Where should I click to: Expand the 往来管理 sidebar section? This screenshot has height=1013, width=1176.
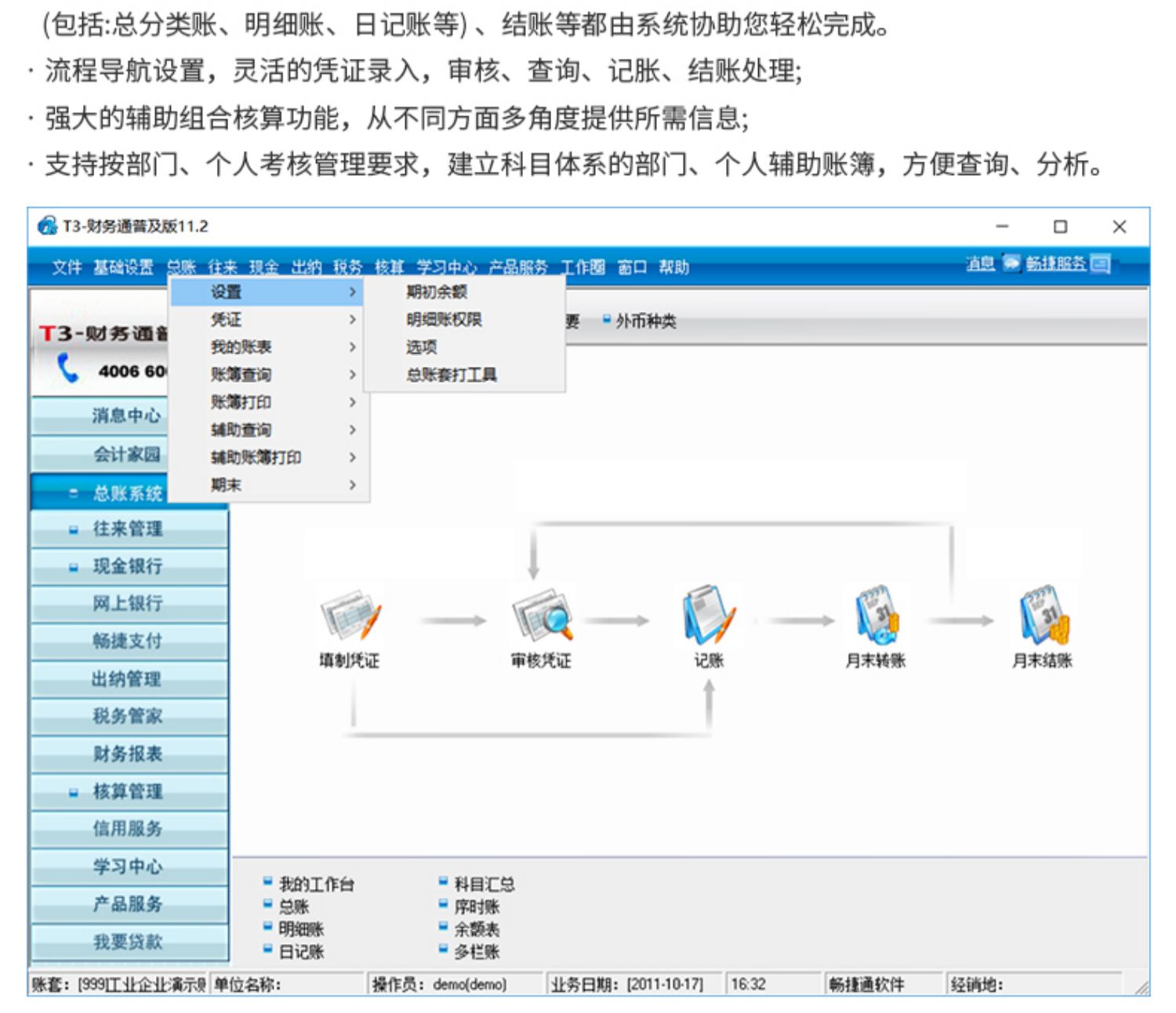(x=73, y=530)
